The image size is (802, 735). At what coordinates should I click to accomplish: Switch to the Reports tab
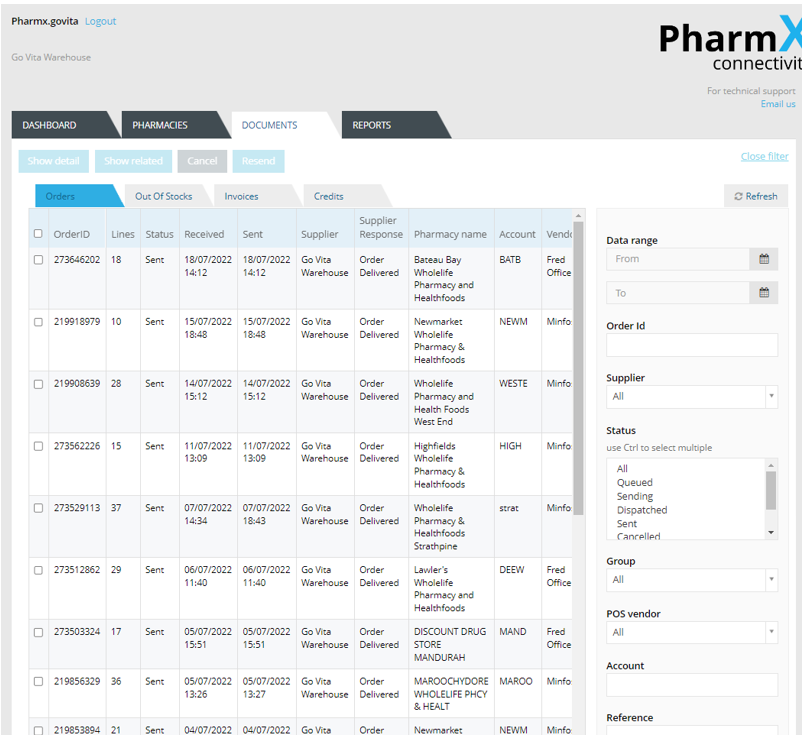click(371, 125)
